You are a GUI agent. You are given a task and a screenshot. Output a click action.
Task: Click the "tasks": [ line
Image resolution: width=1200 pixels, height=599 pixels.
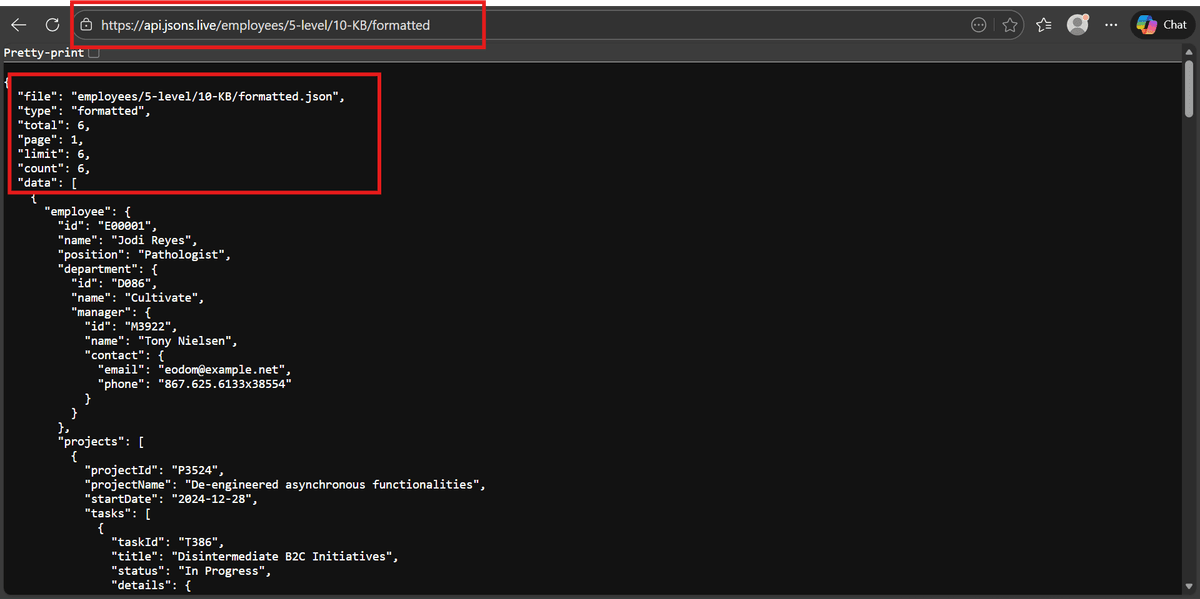coord(118,513)
